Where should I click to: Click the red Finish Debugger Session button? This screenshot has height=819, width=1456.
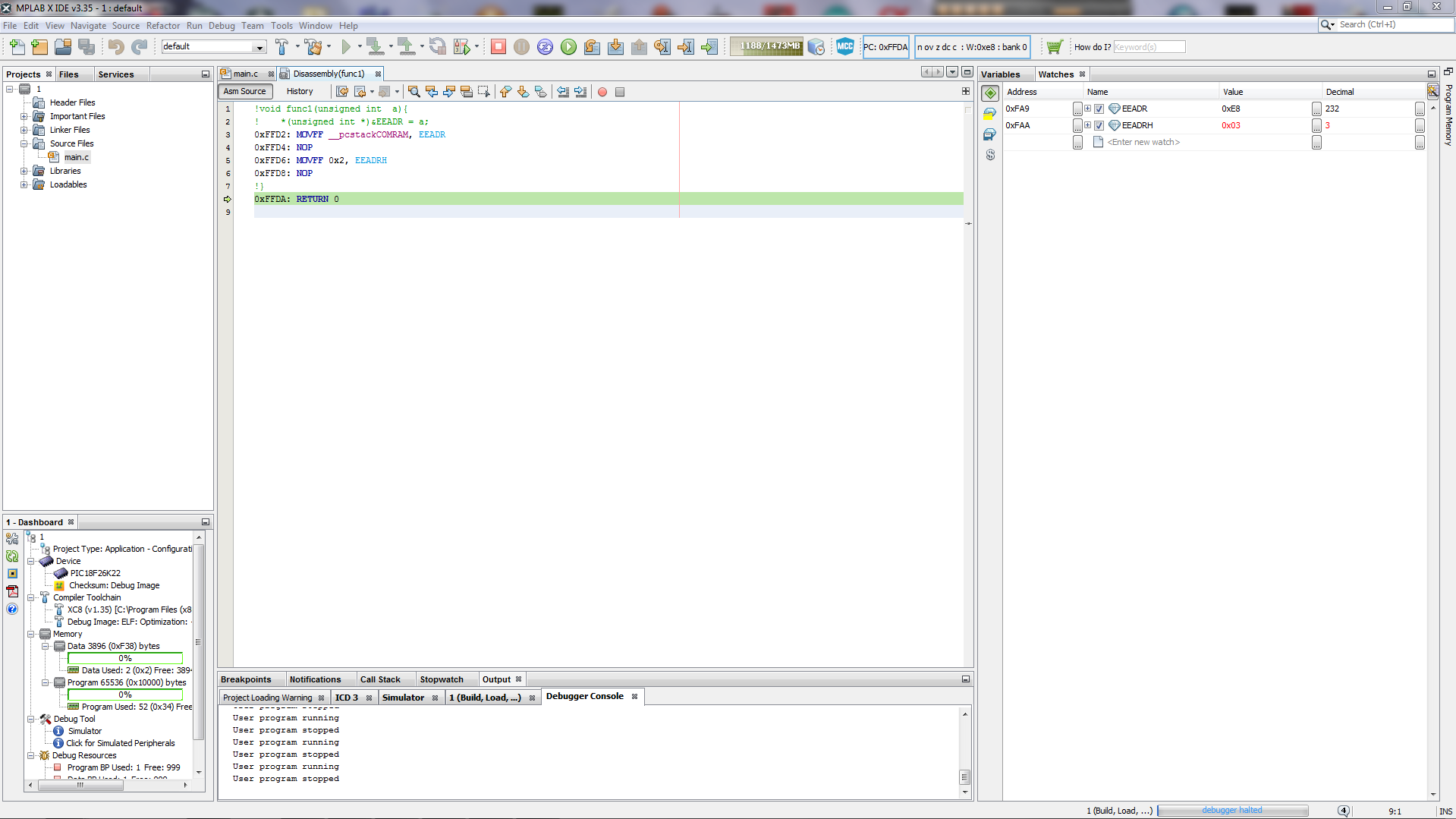[498, 47]
